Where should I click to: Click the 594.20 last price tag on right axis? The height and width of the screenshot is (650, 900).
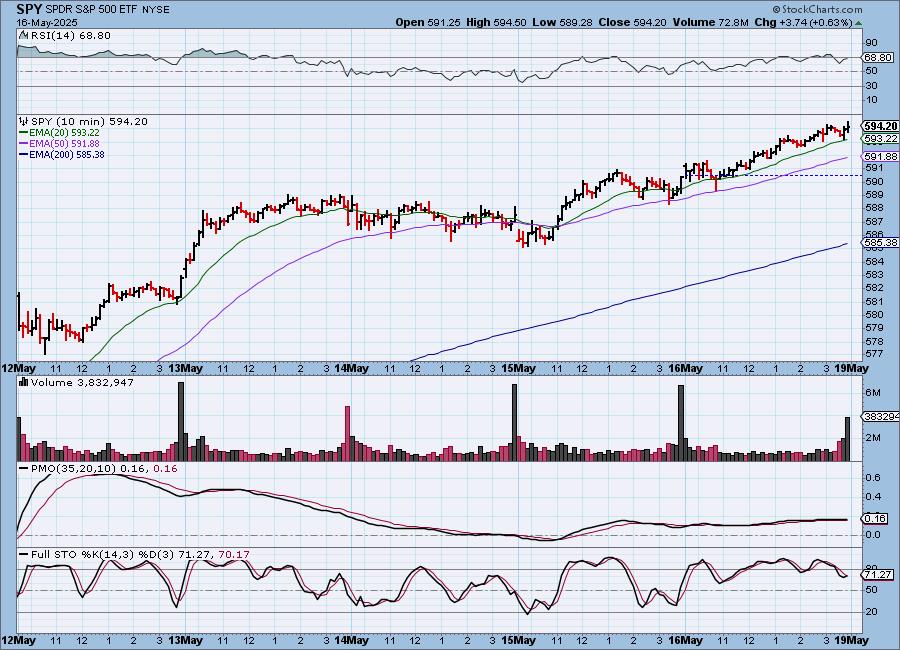pyautogui.click(x=881, y=126)
